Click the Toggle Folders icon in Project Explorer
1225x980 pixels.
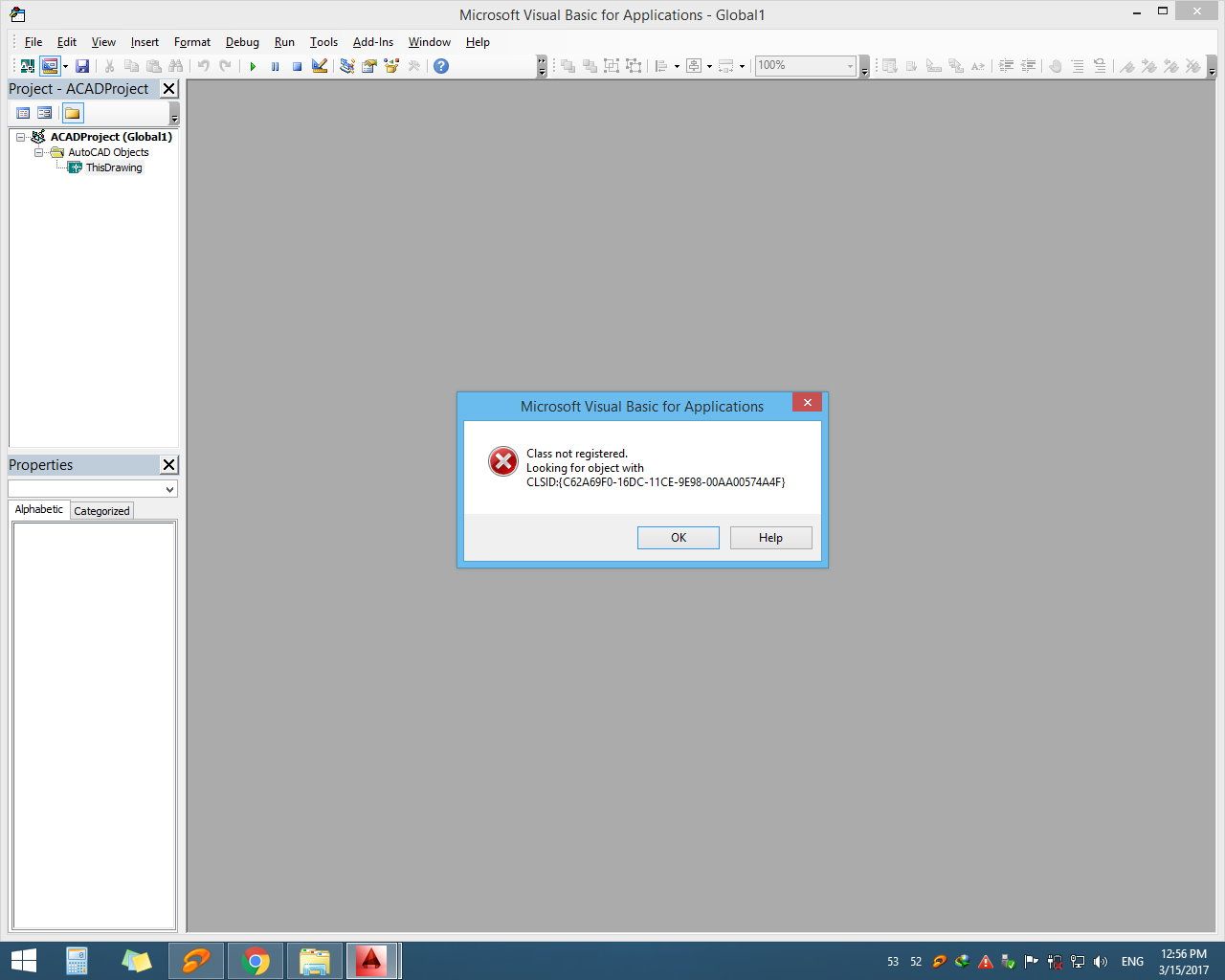pyautogui.click(x=73, y=112)
